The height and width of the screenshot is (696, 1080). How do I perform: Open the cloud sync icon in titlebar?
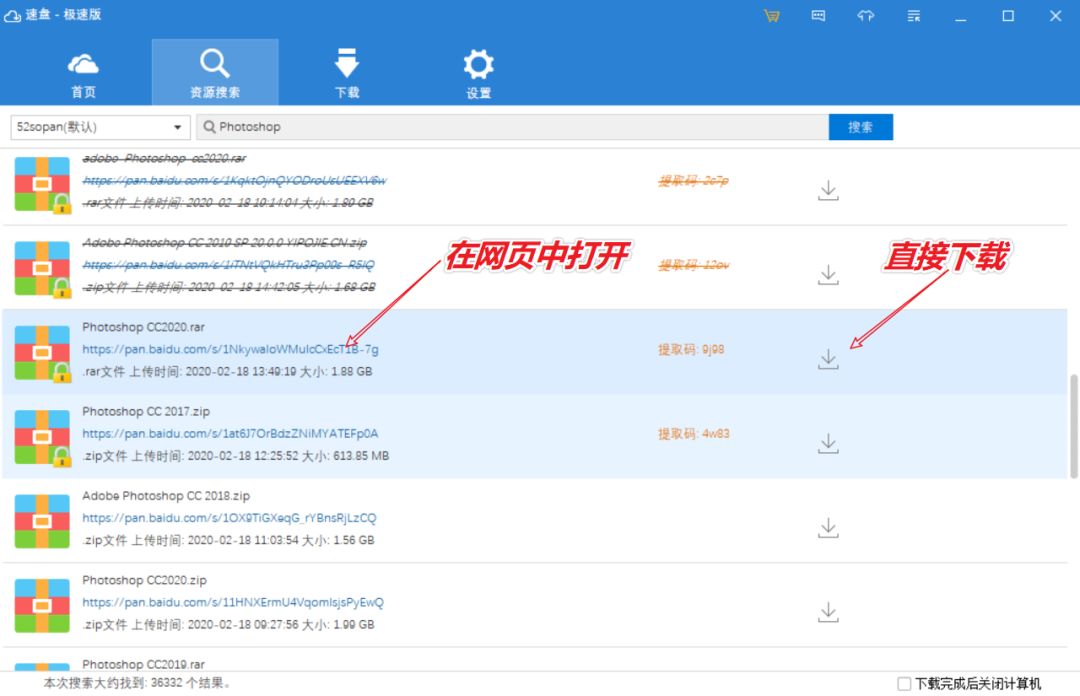865,16
